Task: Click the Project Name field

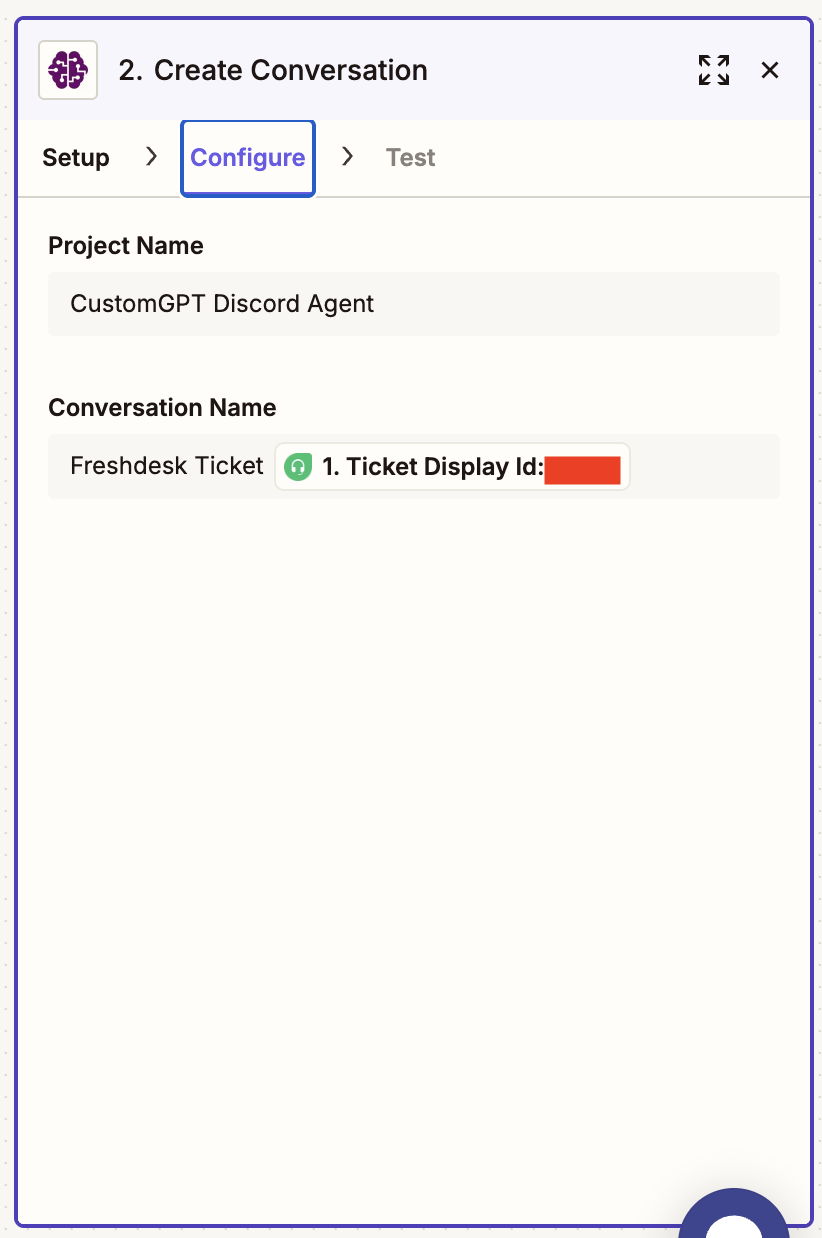Action: [414, 304]
